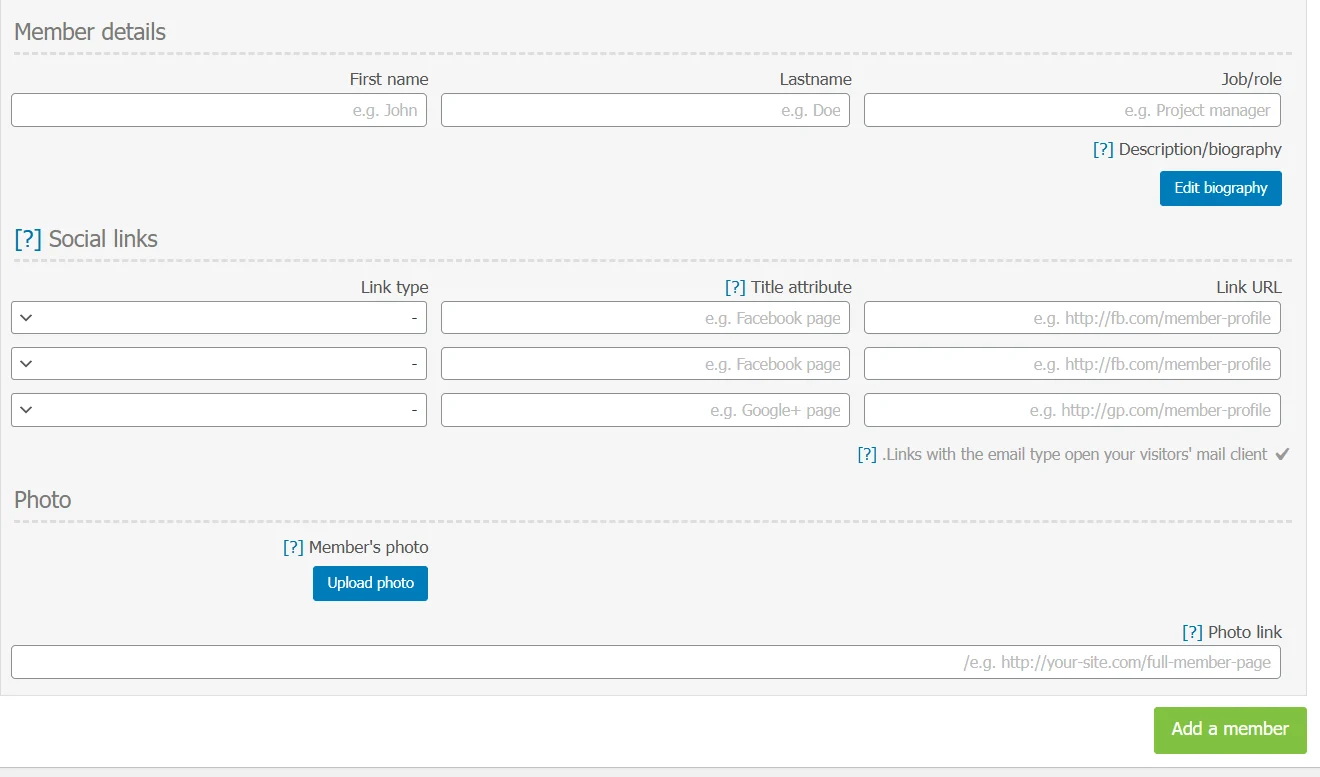Image resolution: width=1320 pixels, height=777 pixels.
Task: Click the Upload photo button
Action: click(x=370, y=583)
